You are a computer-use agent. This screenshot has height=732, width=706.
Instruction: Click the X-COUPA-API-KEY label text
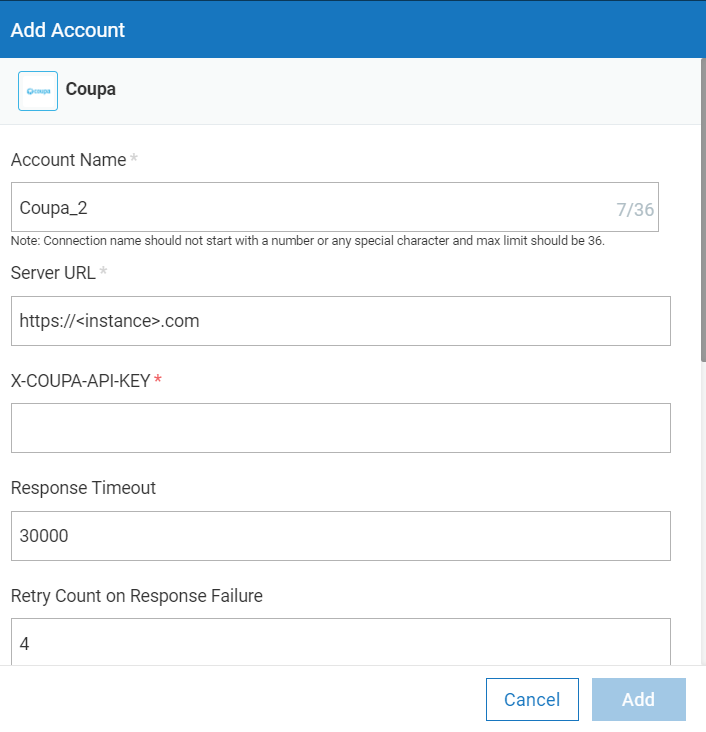[80, 381]
